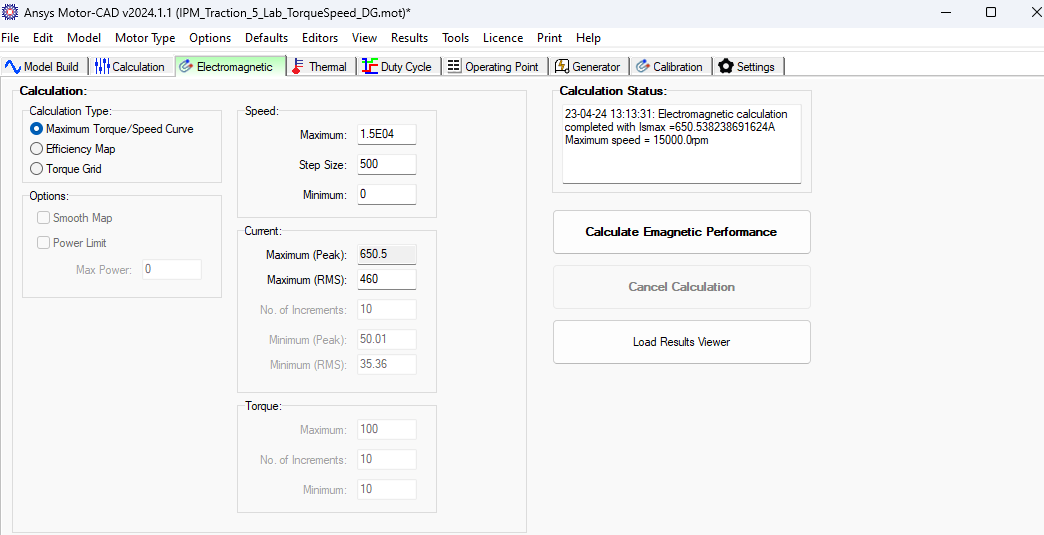Click the Generator tab lightning icon

562,67
